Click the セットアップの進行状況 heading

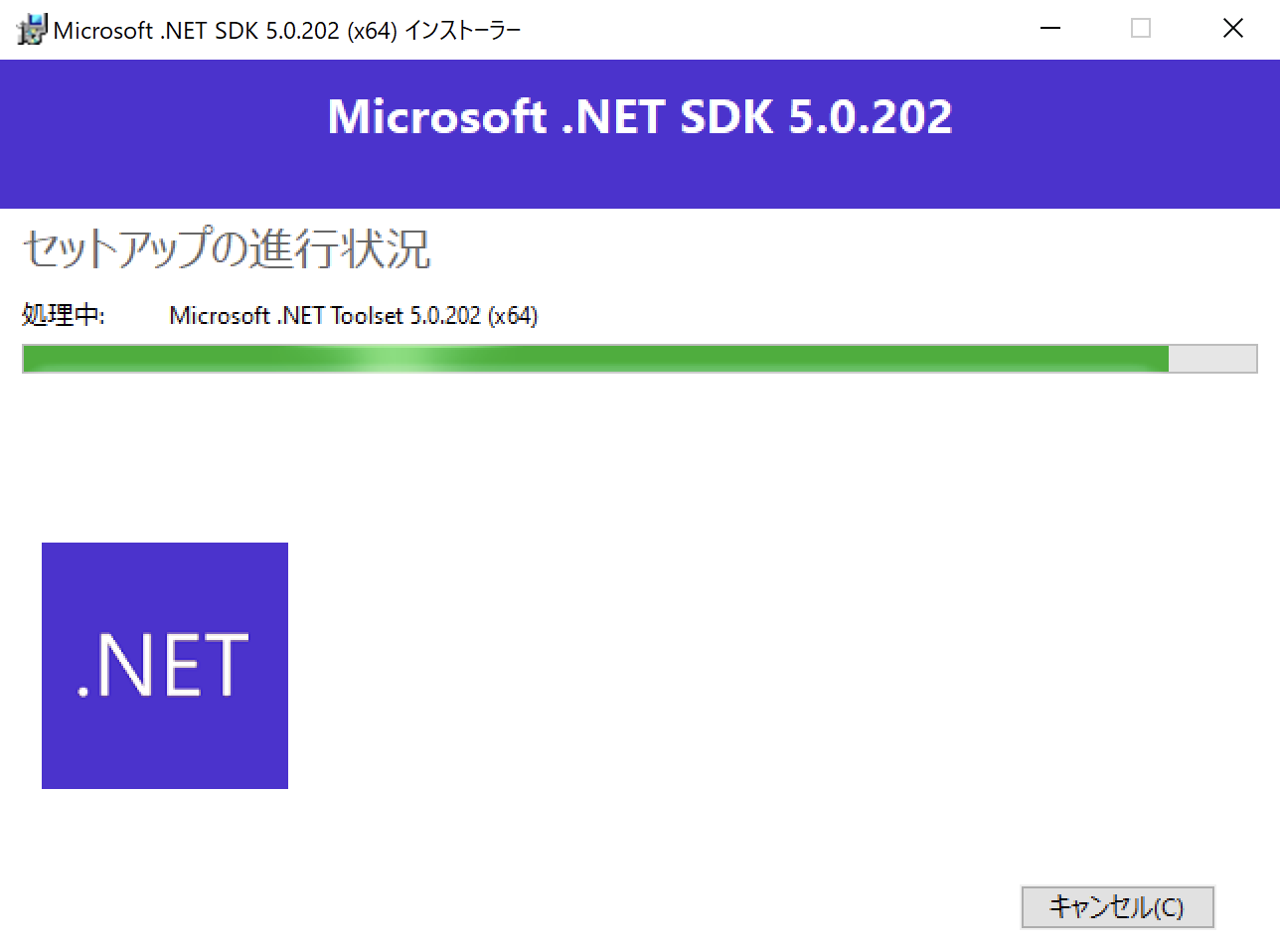pos(226,248)
